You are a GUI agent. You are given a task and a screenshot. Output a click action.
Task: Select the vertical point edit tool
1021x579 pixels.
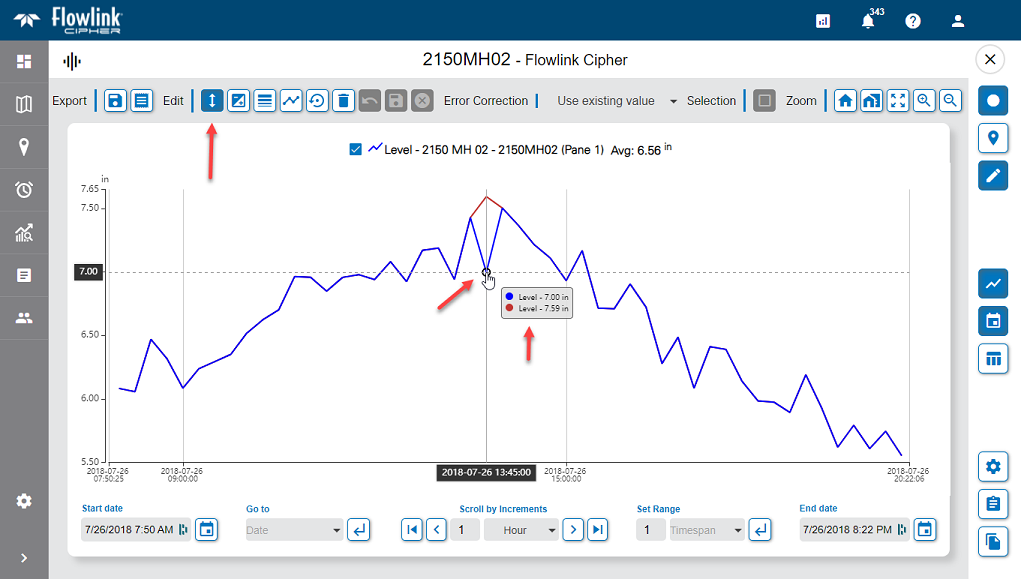click(x=212, y=101)
